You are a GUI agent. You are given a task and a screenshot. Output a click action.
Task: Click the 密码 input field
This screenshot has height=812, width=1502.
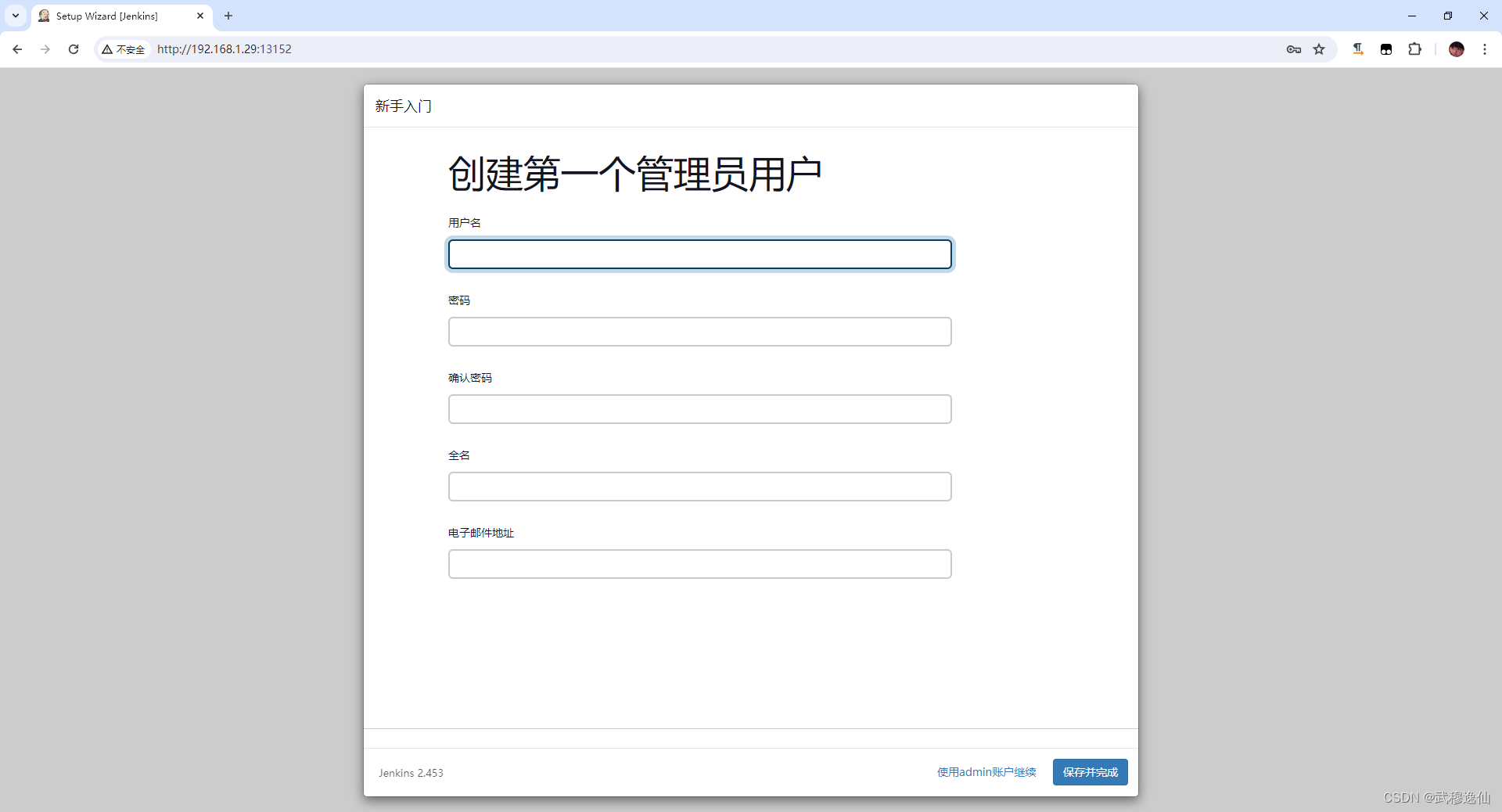700,332
